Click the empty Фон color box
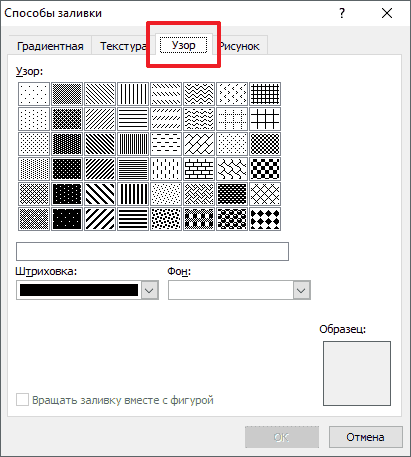The image size is (411, 457). (231, 290)
